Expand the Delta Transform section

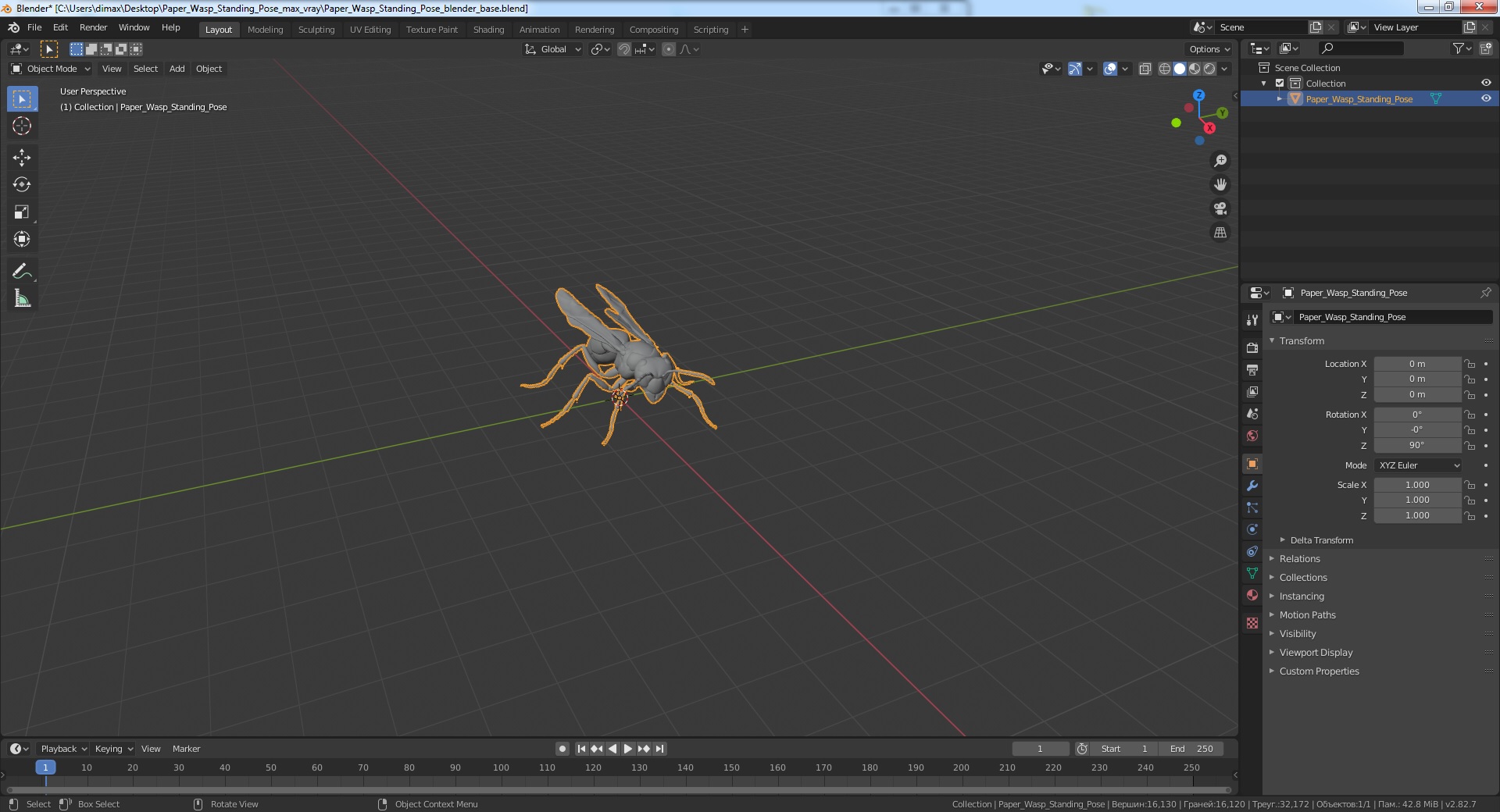click(x=1321, y=540)
